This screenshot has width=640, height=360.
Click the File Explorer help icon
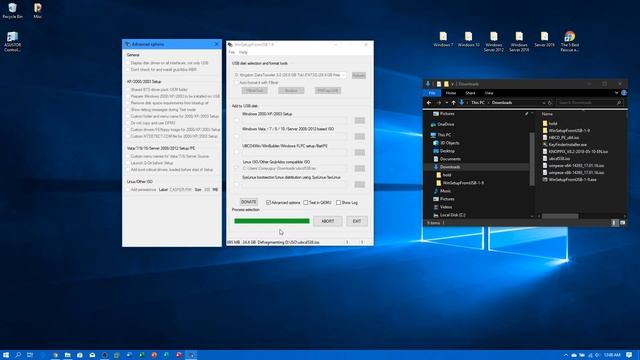pyautogui.click(x=624, y=93)
